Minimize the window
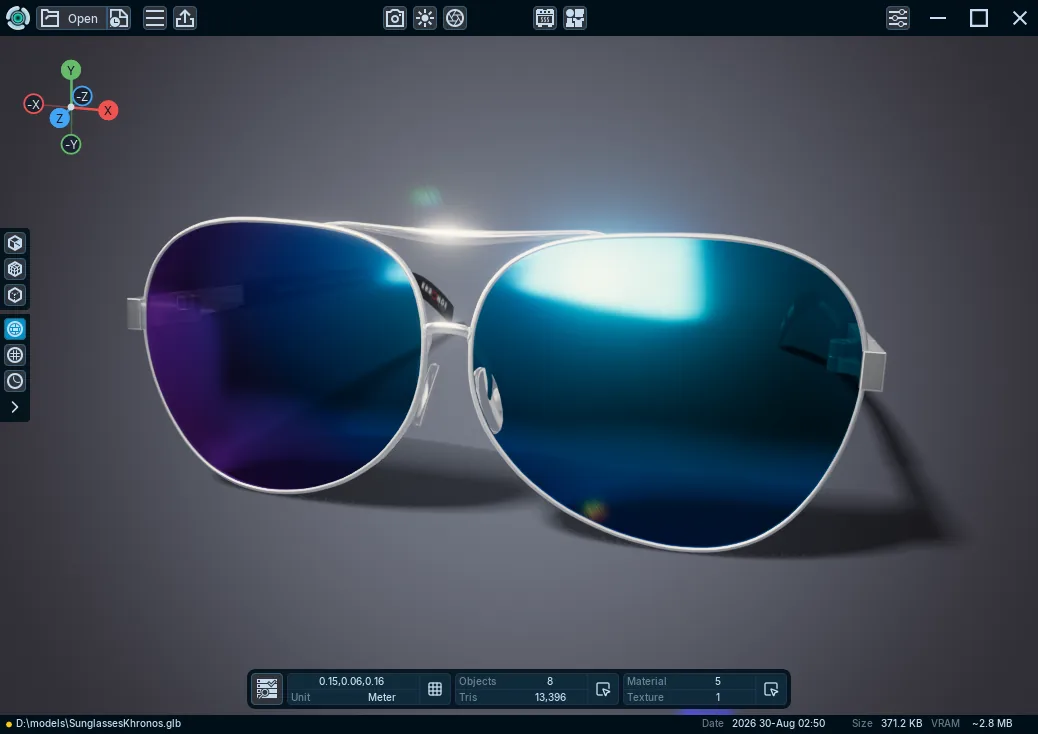The height and width of the screenshot is (734, 1038). tap(938, 18)
